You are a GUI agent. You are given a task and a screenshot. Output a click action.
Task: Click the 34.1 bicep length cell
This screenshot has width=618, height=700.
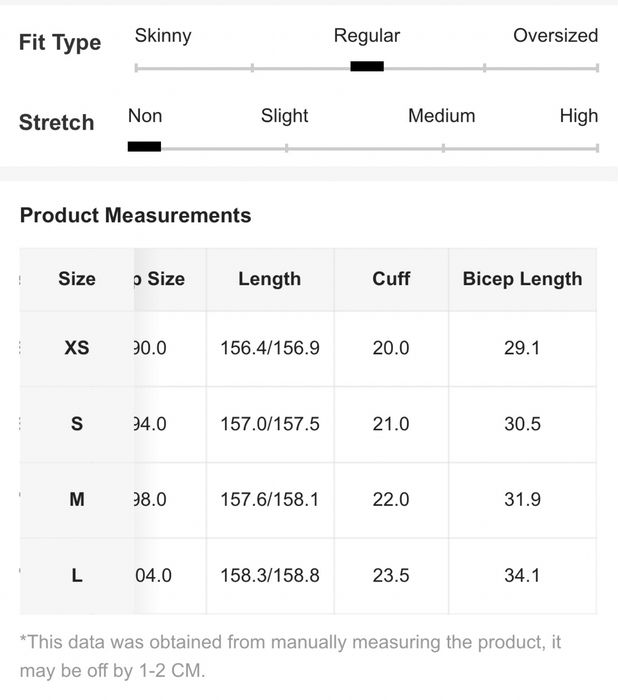522,575
